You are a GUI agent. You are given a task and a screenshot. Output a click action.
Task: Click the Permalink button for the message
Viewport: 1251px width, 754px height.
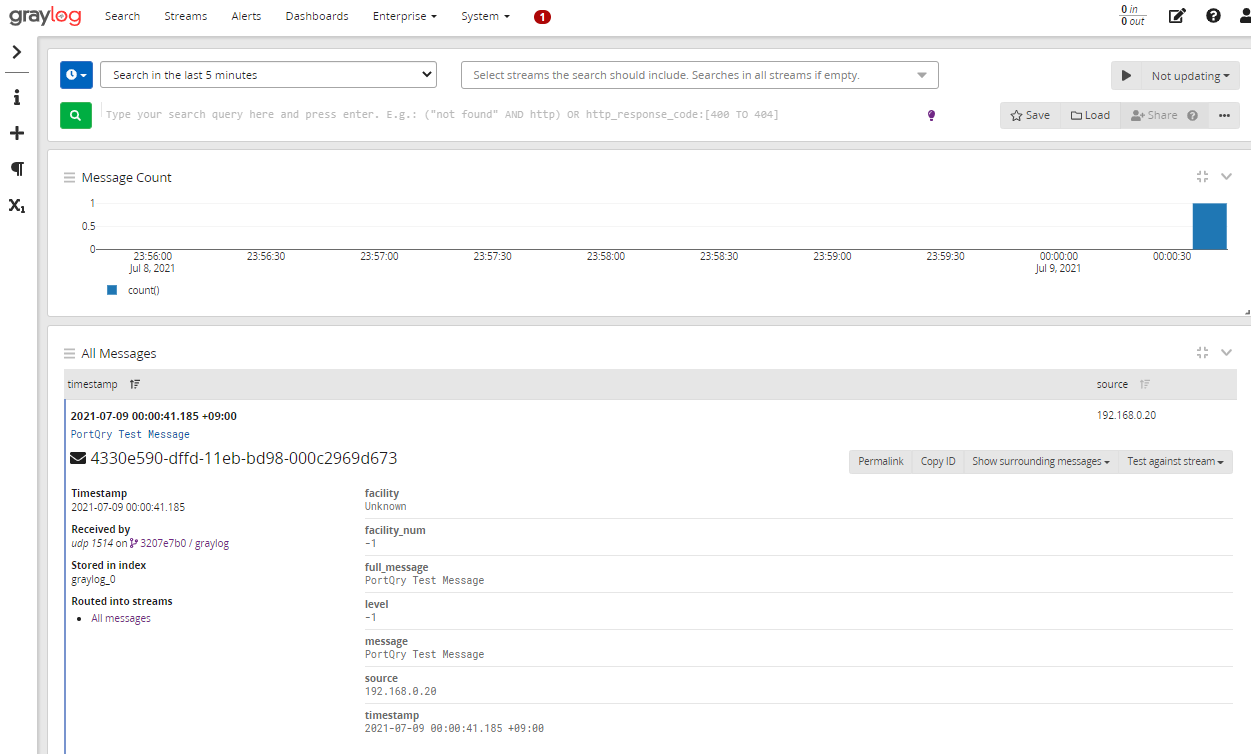coord(880,461)
